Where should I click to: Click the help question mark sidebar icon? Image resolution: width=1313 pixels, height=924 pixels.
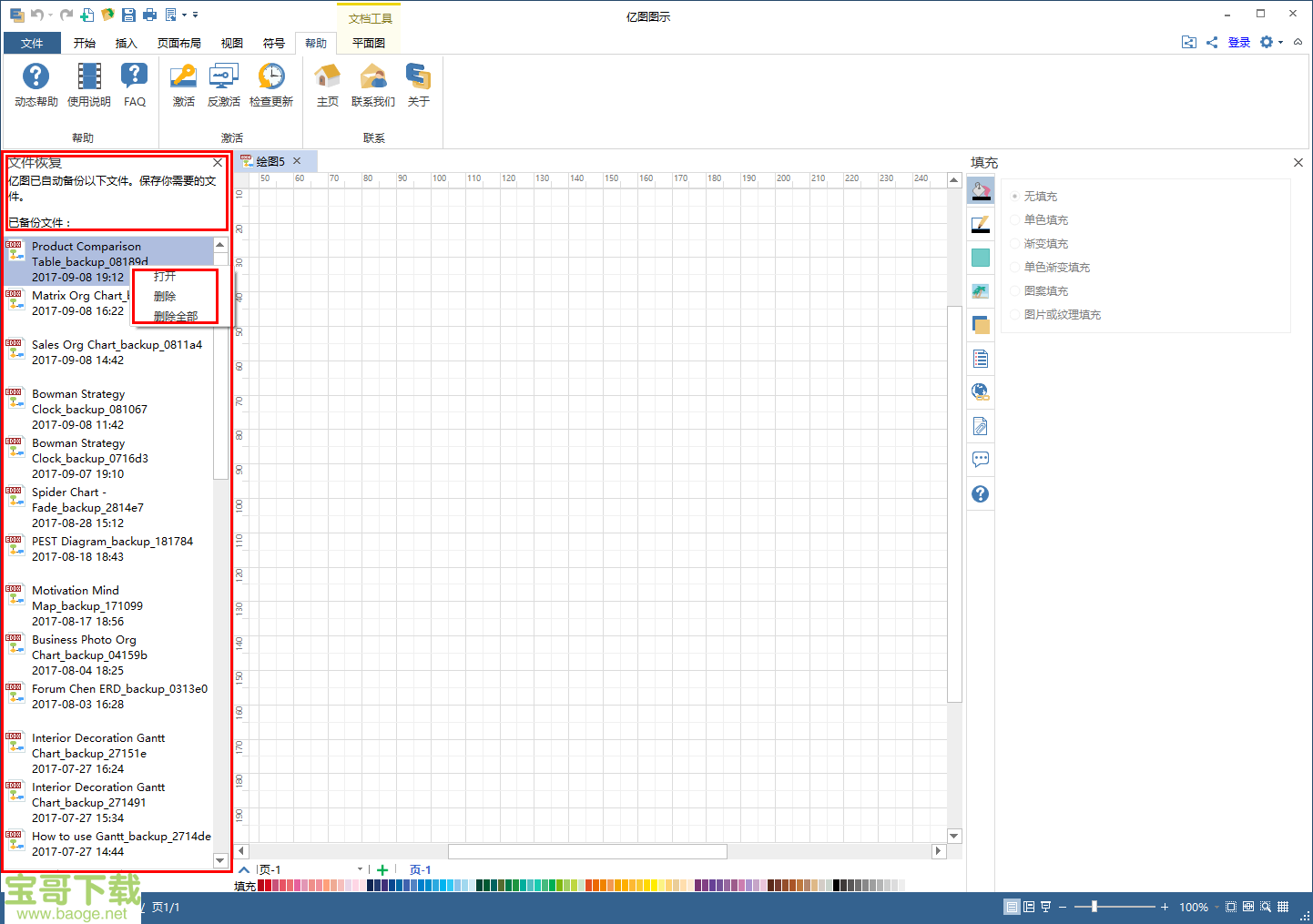(981, 493)
